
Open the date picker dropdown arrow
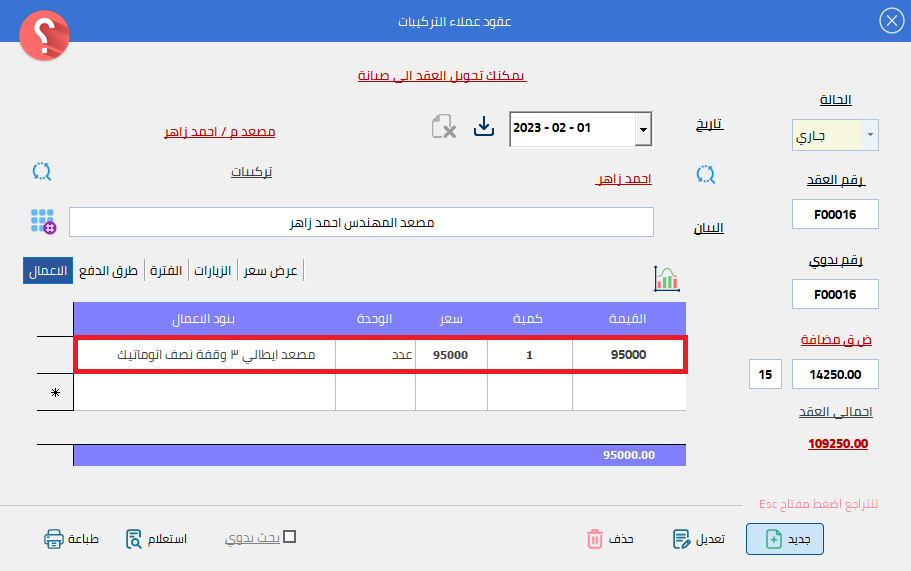(643, 129)
